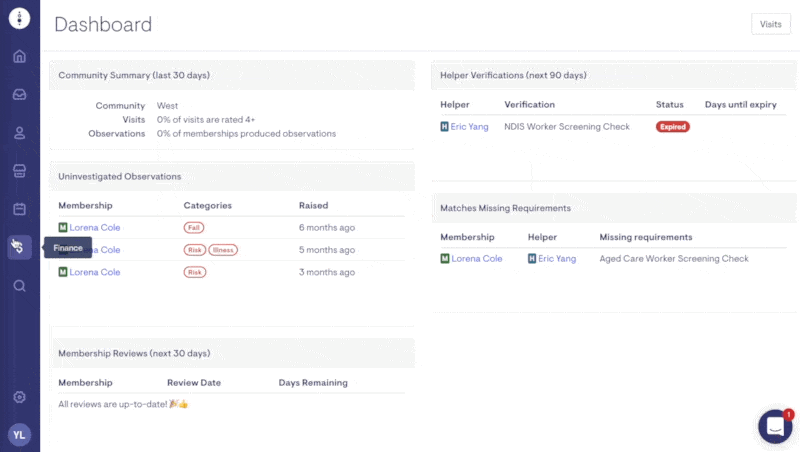800x452 pixels.
Task: Click the Fall category tag
Action: point(193,228)
